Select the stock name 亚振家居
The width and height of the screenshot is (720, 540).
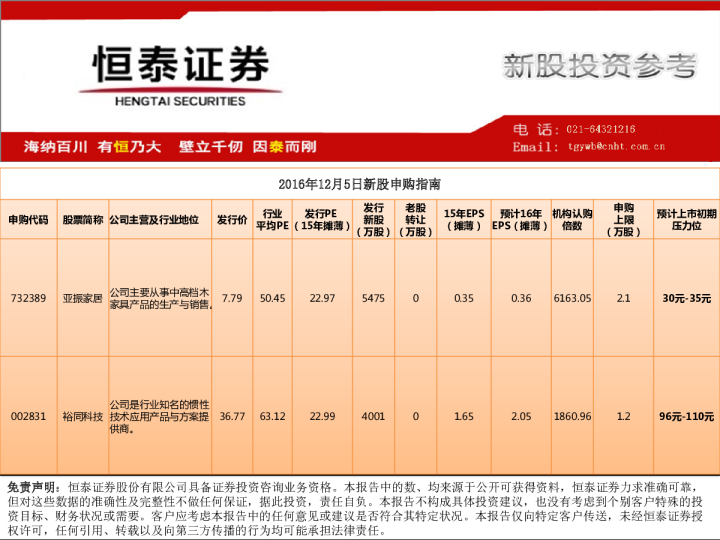click(83, 298)
